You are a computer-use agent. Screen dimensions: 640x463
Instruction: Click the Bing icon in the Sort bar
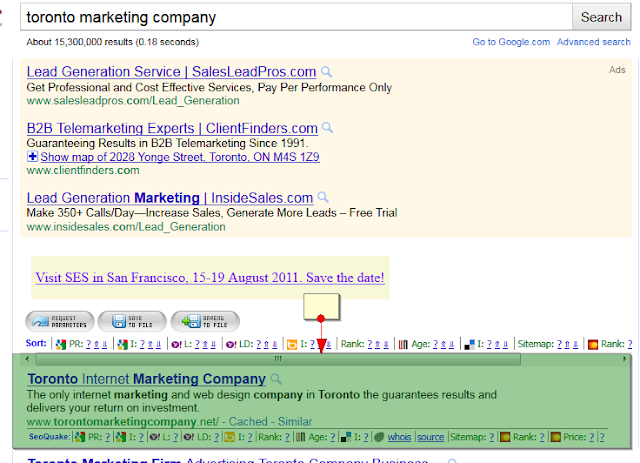(292, 345)
